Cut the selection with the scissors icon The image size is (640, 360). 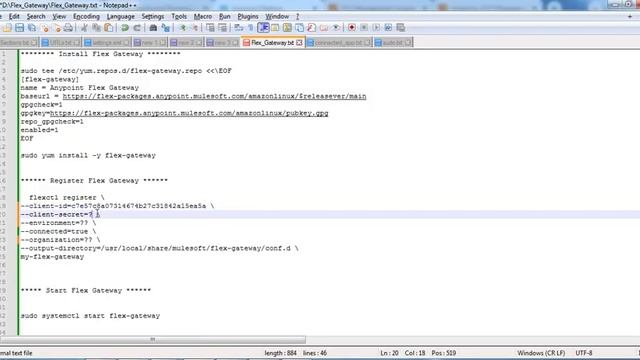[84, 28]
